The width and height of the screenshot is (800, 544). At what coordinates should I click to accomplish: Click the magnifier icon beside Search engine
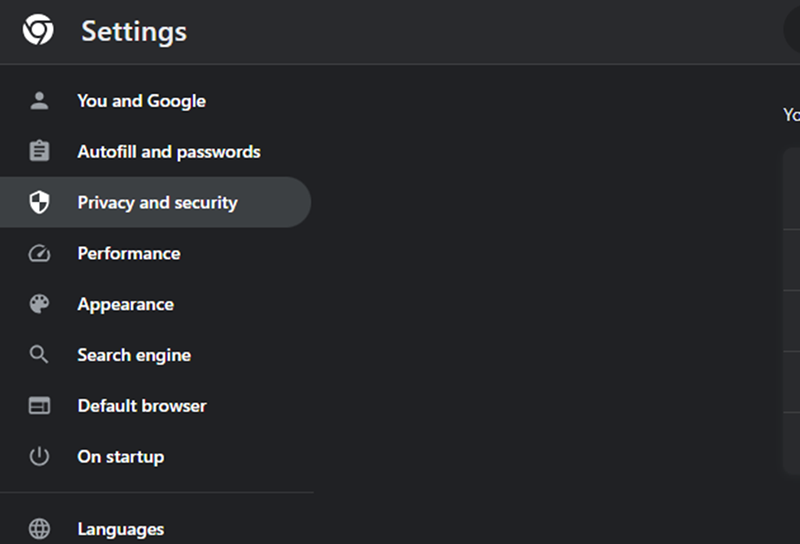(x=39, y=354)
